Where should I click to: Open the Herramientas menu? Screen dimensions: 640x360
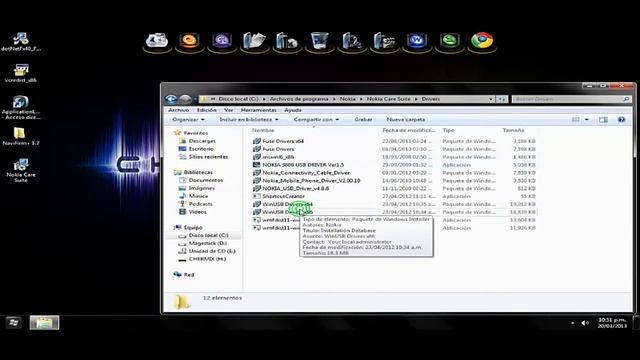point(258,110)
